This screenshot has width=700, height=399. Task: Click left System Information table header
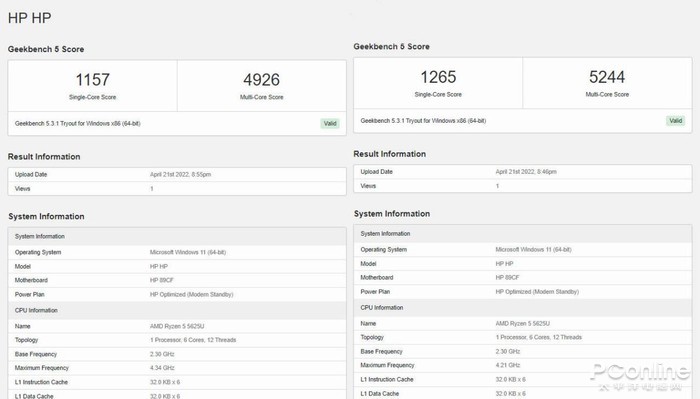(x=177, y=237)
